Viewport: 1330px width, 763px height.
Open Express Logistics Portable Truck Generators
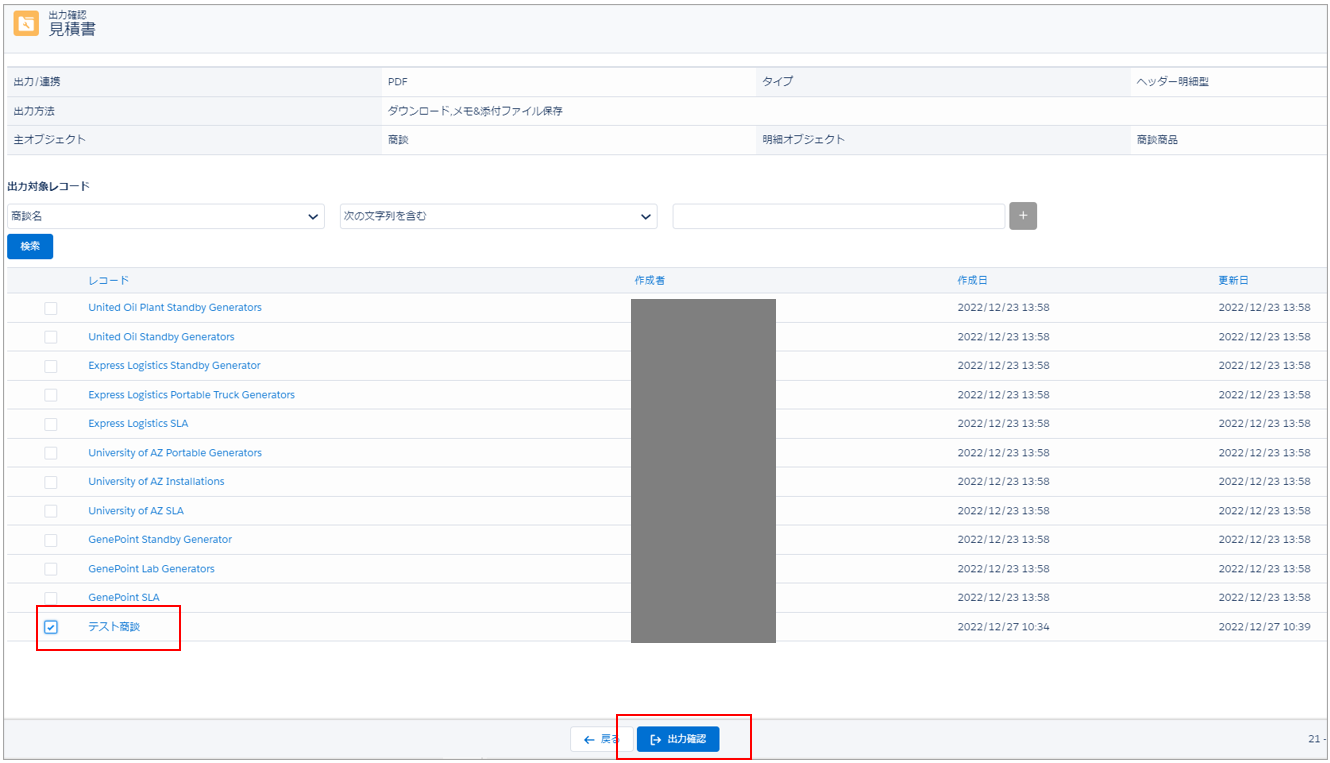point(191,395)
